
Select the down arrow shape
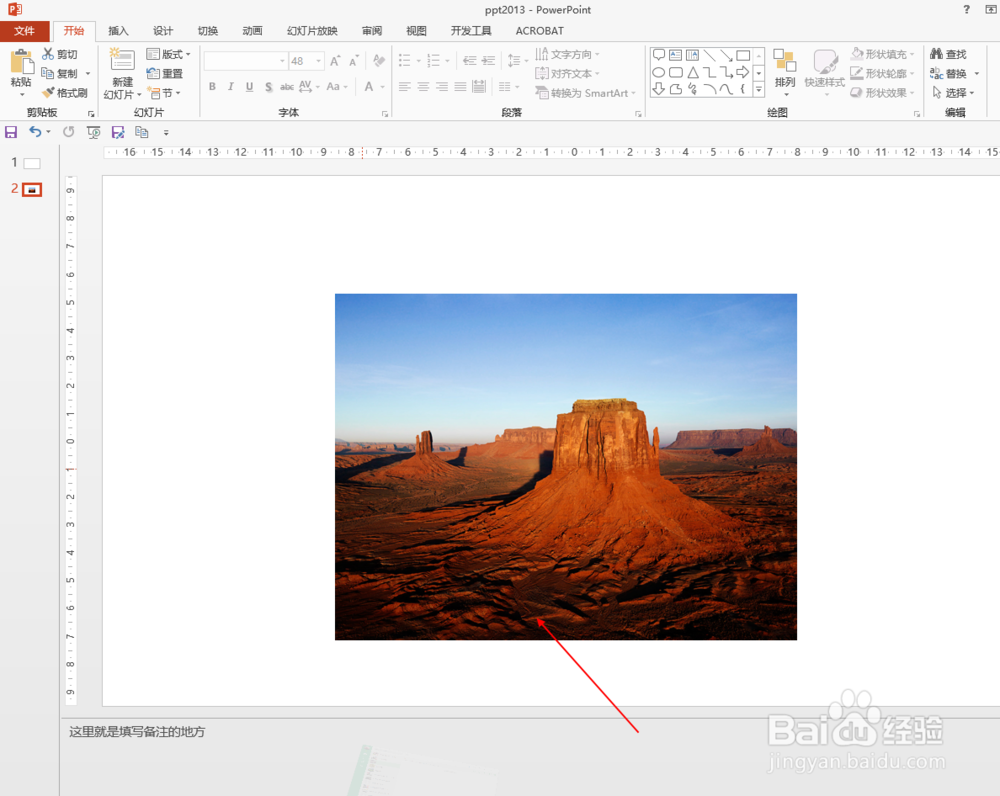click(659, 89)
